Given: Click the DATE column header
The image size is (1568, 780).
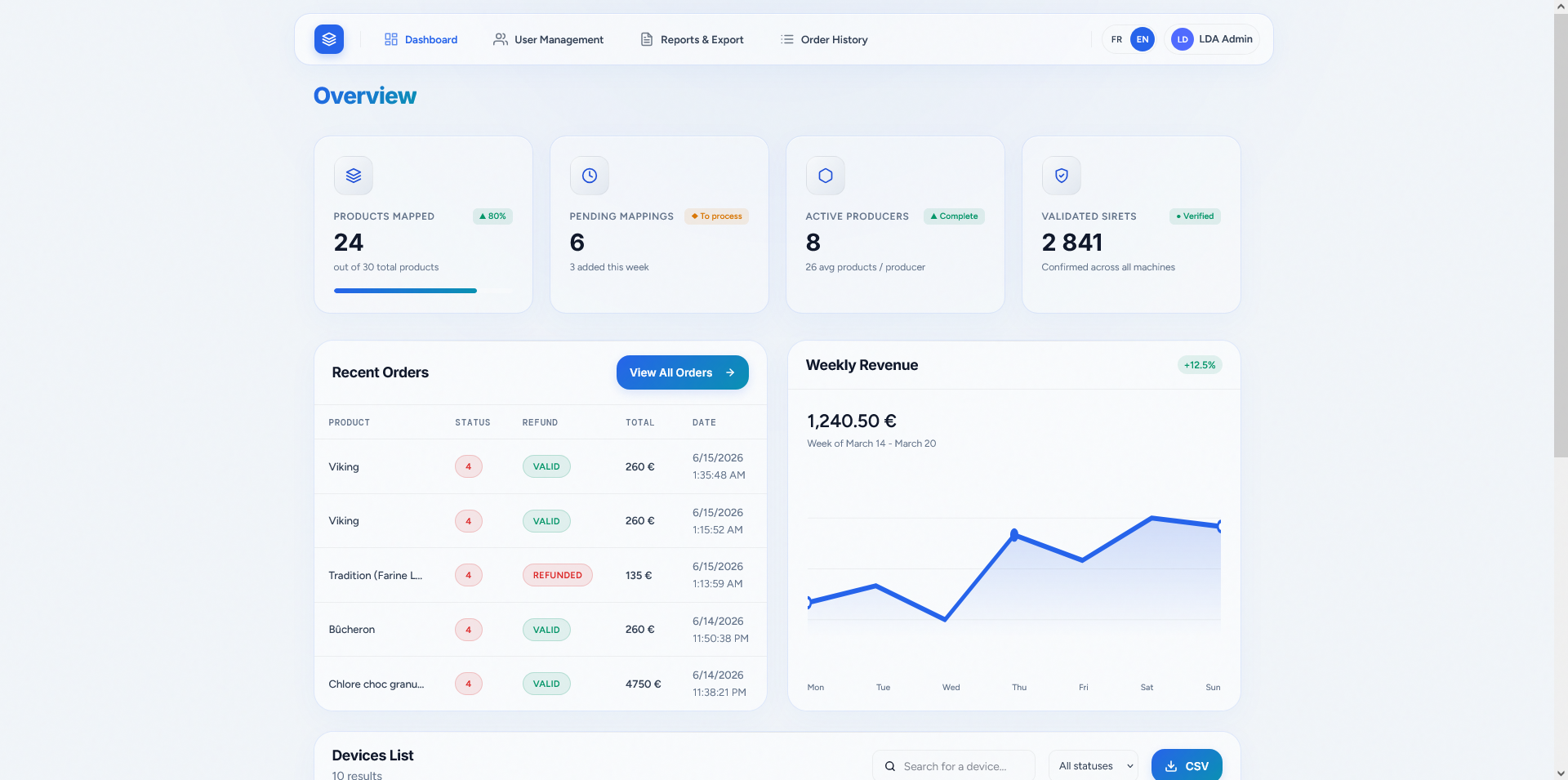Looking at the screenshot, I should coord(704,422).
